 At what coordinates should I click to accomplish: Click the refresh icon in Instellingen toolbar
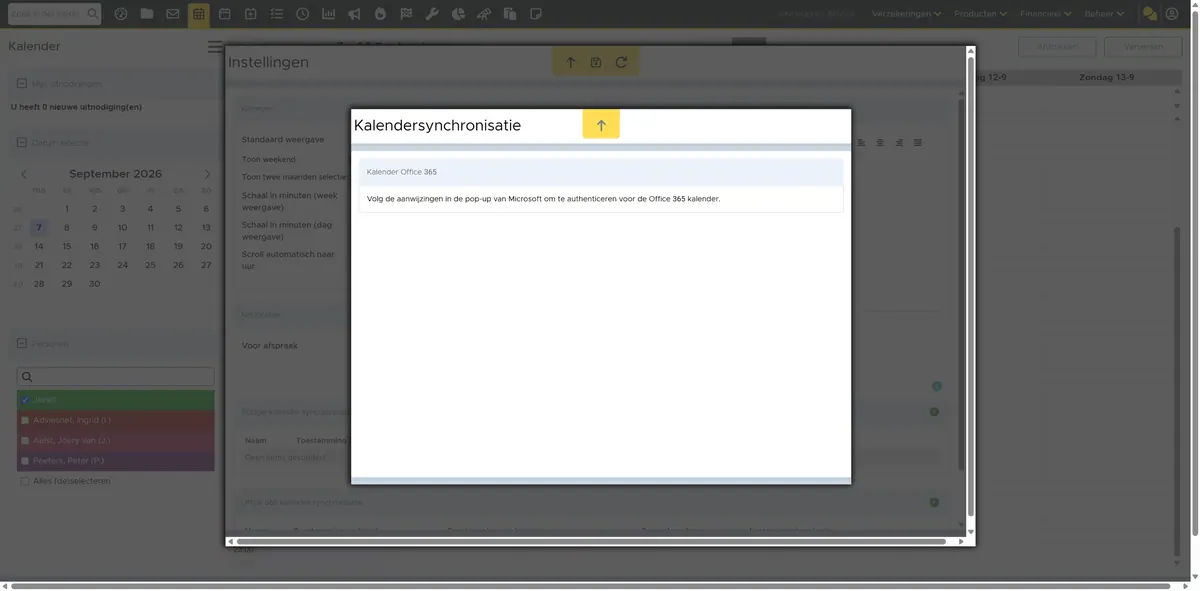(x=621, y=62)
